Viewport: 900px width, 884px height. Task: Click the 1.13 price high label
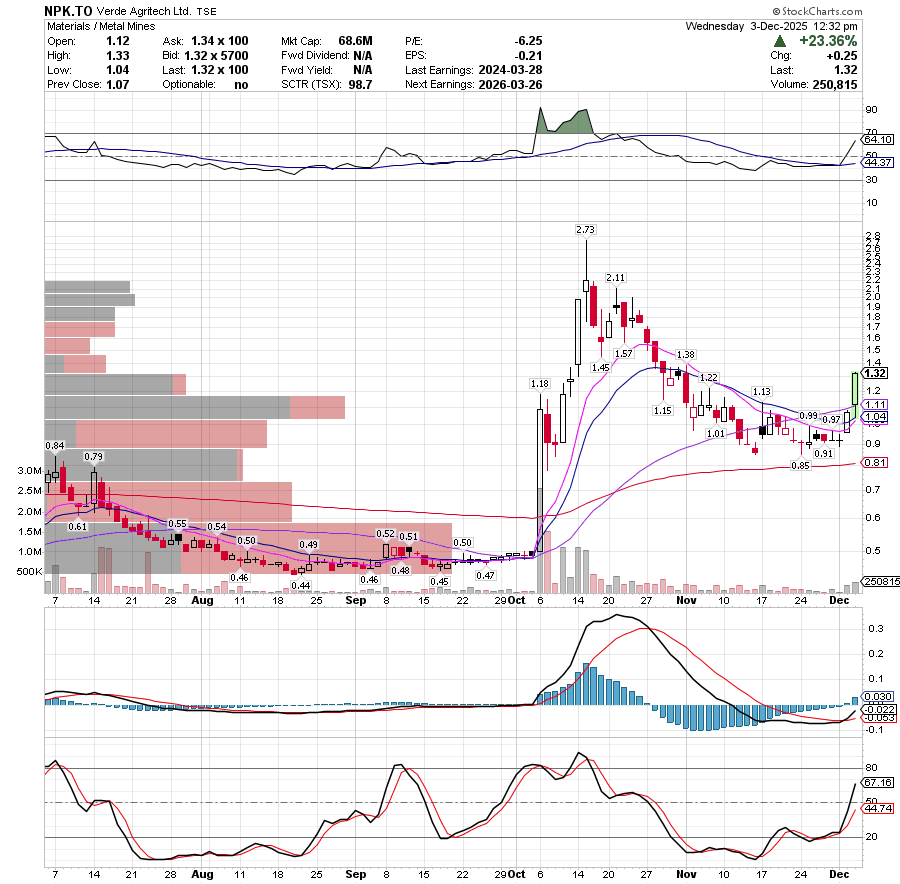point(761,391)
